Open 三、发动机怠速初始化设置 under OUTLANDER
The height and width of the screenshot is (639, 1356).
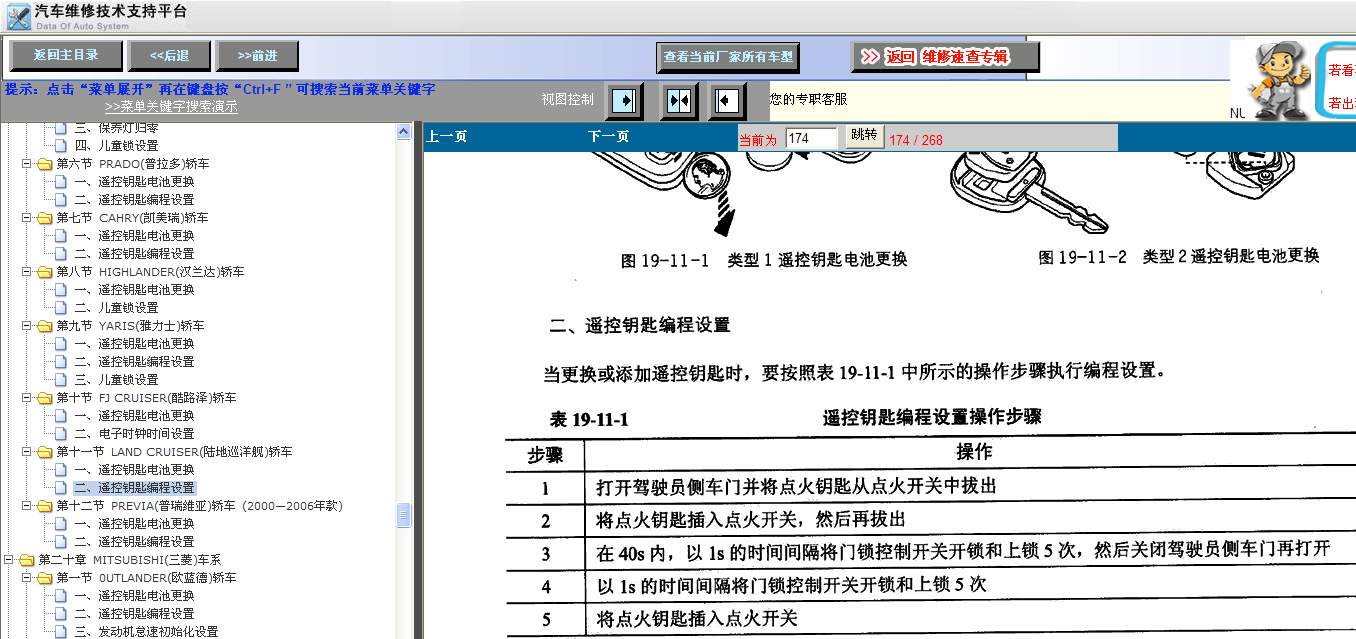pyautogui.click(x=146, y=632)
